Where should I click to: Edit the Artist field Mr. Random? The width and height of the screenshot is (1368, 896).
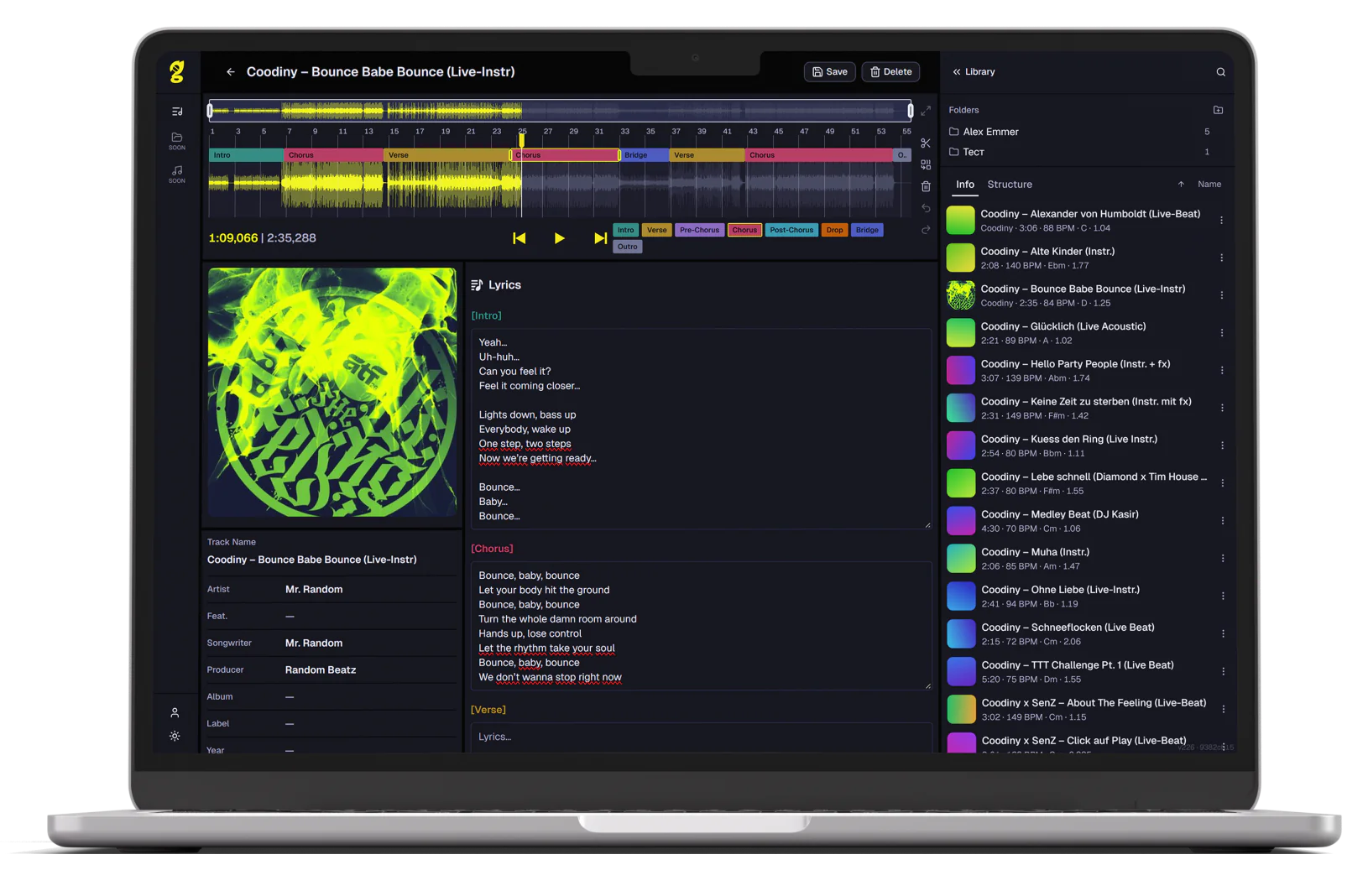tap(314, 590)
